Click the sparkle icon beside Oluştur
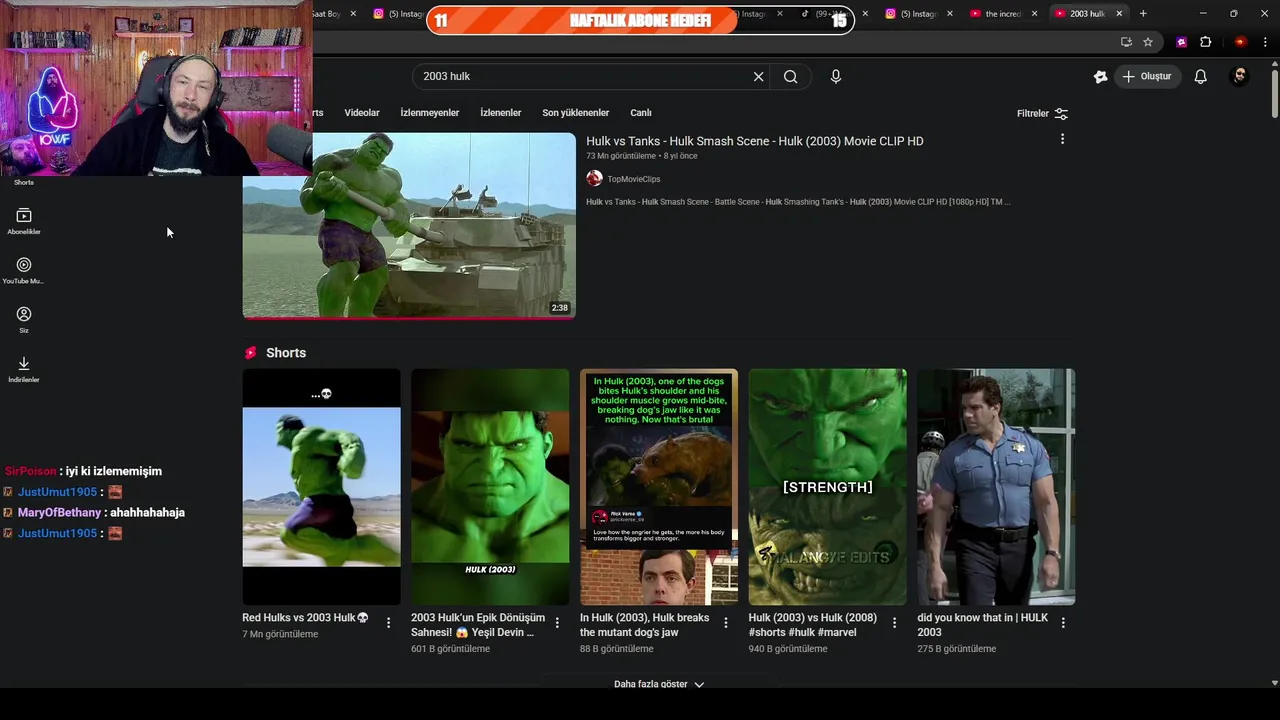1280x720 pixels. (1100, 77)
